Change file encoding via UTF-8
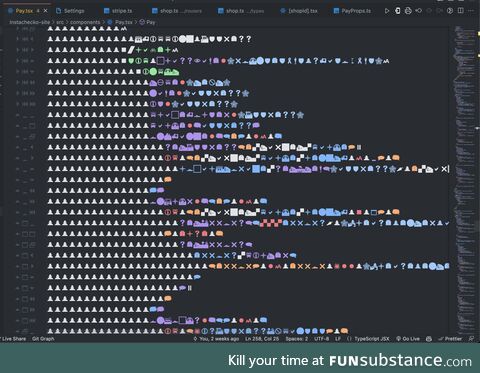This screenshot has width=480, height=373. [322, 339]
